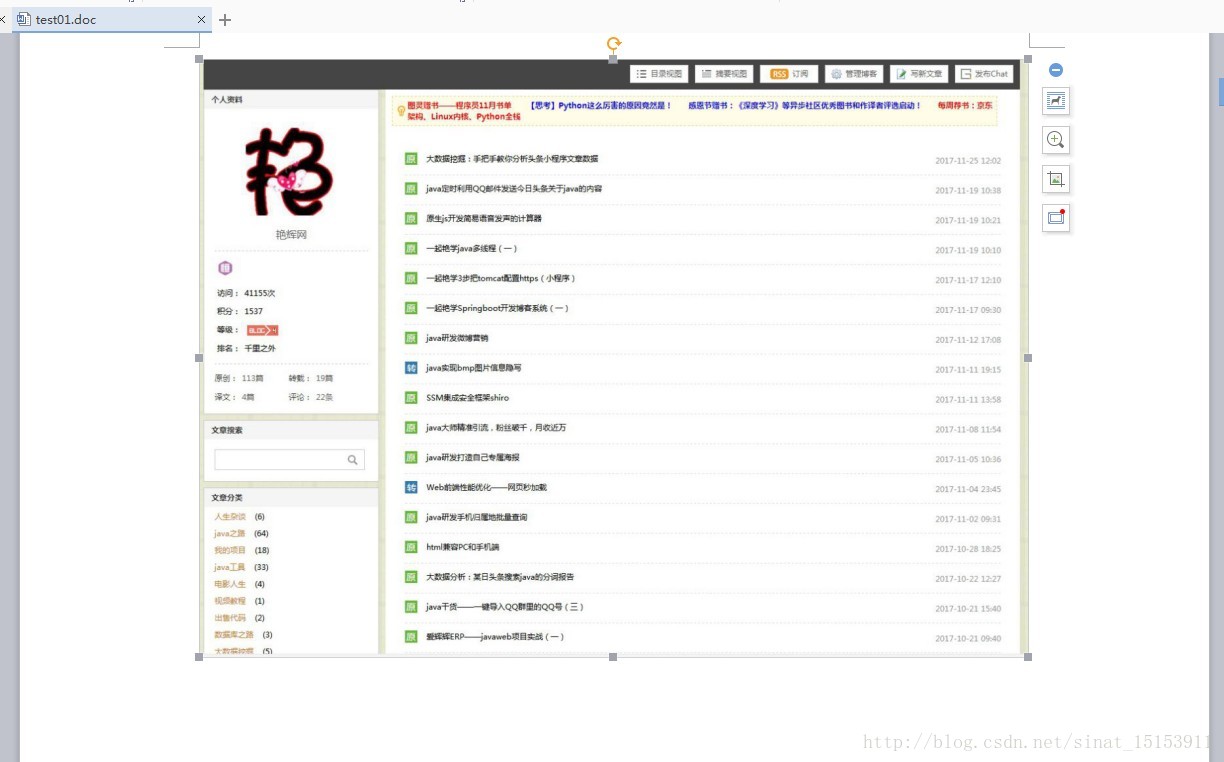Close the test01.doc tab
Screen dimensions: 1224x762
point(201,19)
